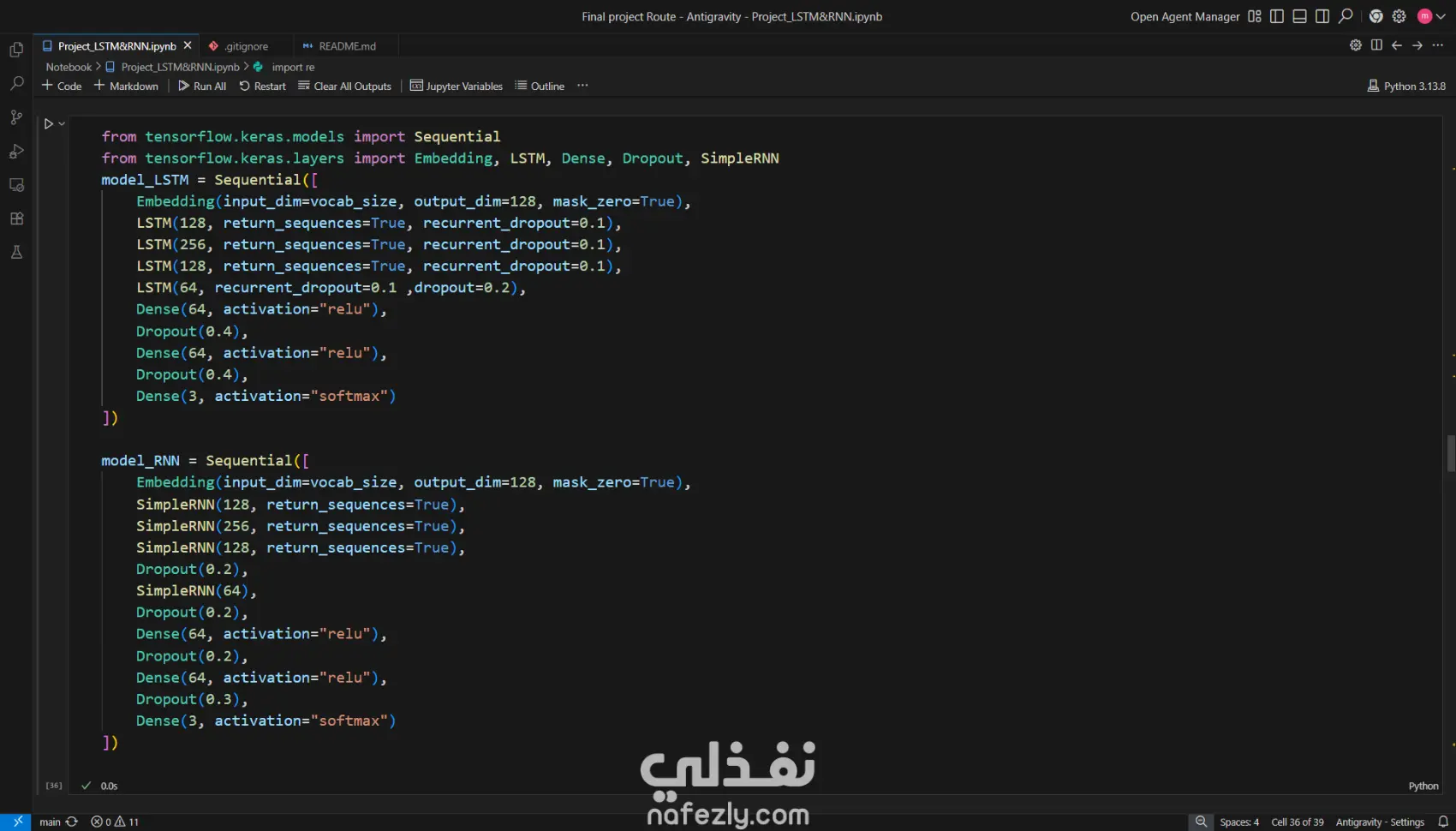This screenshot has width=1456, height=831.
Task: Place cursor on 'model_RNN = Sequential([' line
Action: (206, 461)
